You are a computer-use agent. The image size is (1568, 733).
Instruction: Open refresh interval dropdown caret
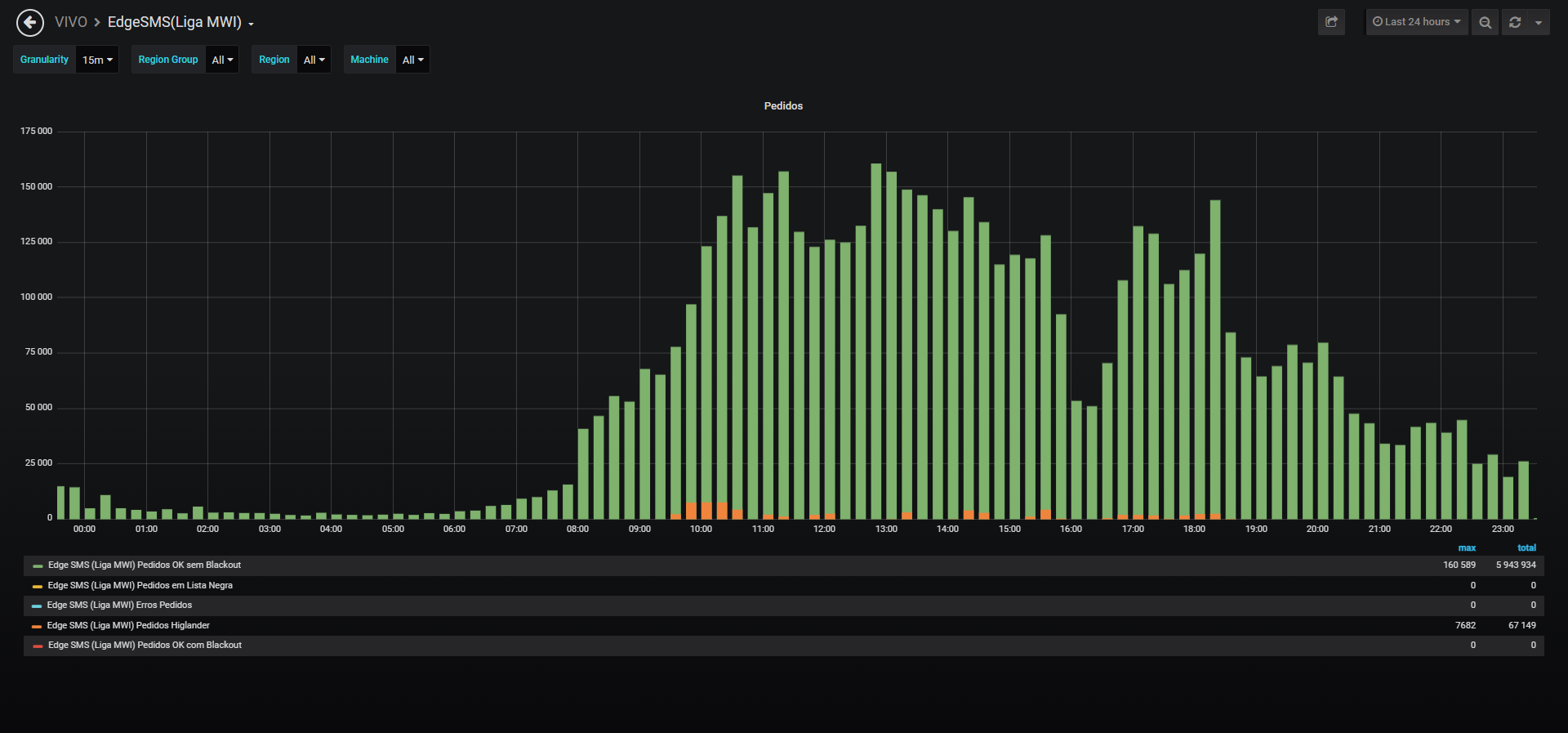point(1539,22)
